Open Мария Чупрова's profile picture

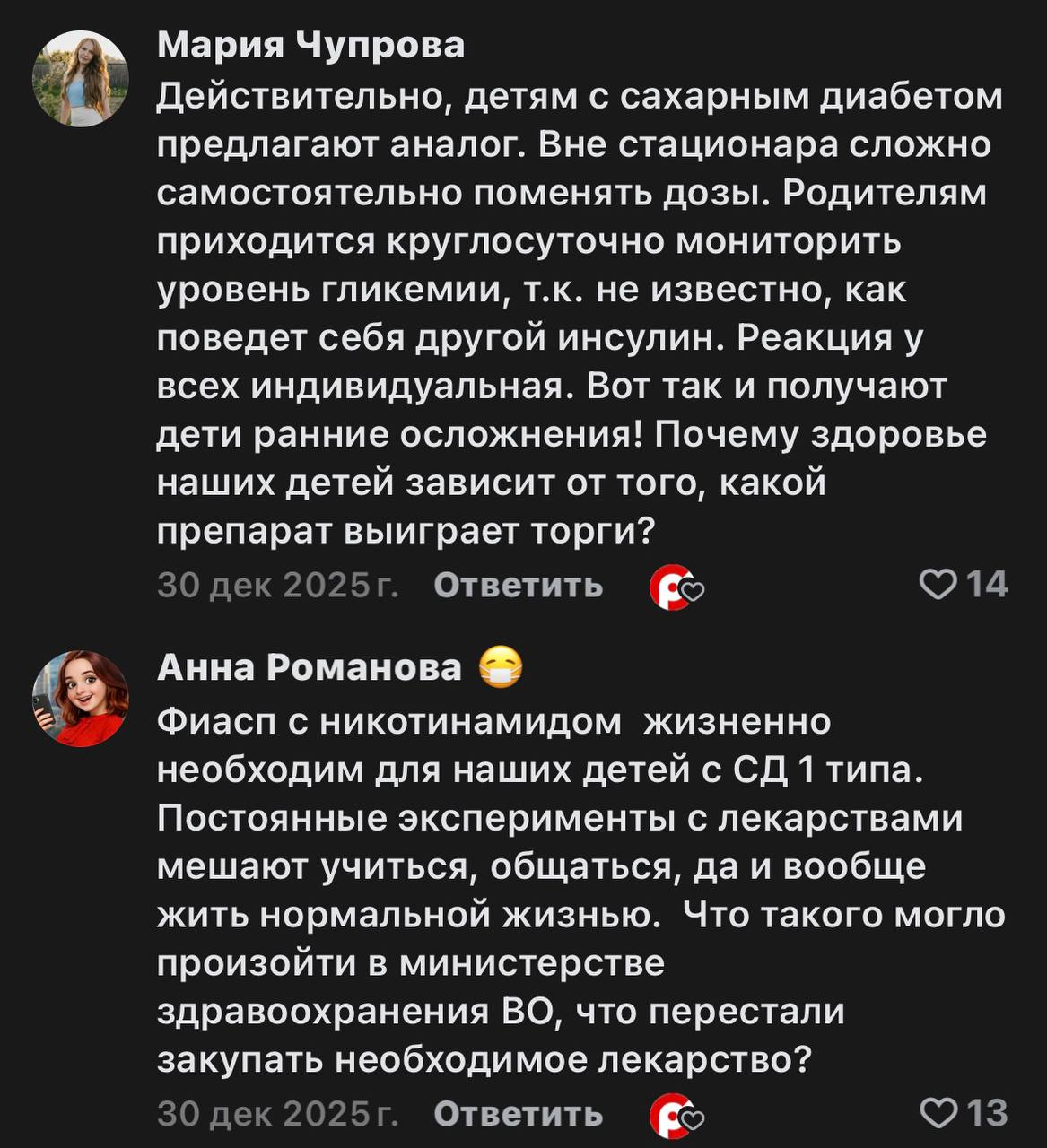[81, 79]
